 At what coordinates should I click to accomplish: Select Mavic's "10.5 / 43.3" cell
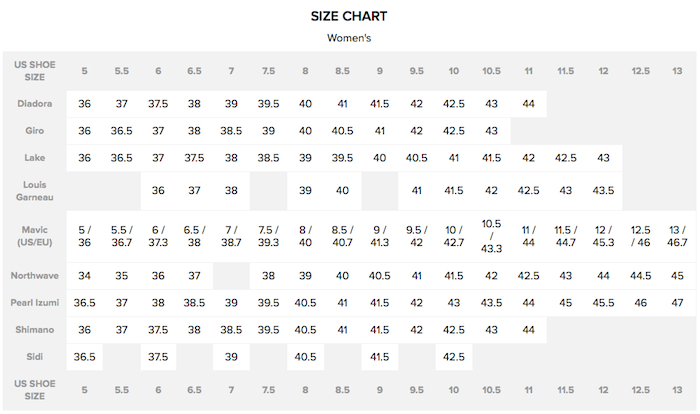point(491,236)
